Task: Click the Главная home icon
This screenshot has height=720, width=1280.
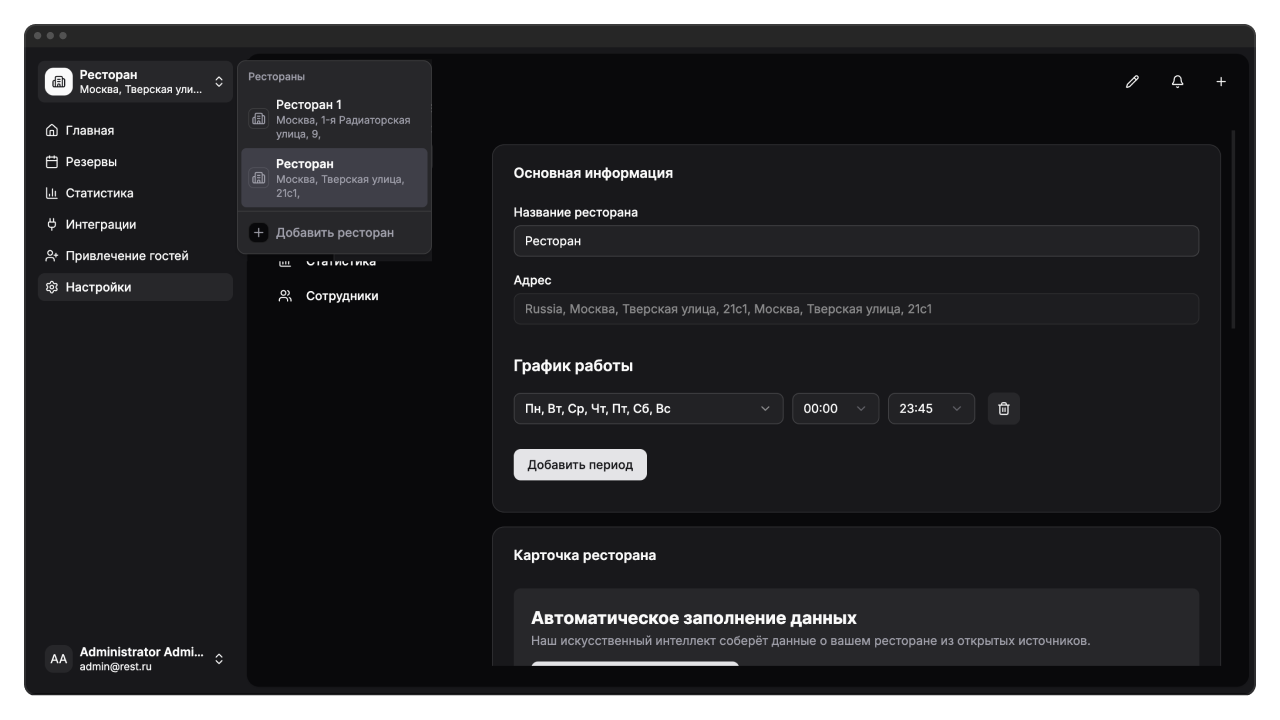Action: point(52,131)
